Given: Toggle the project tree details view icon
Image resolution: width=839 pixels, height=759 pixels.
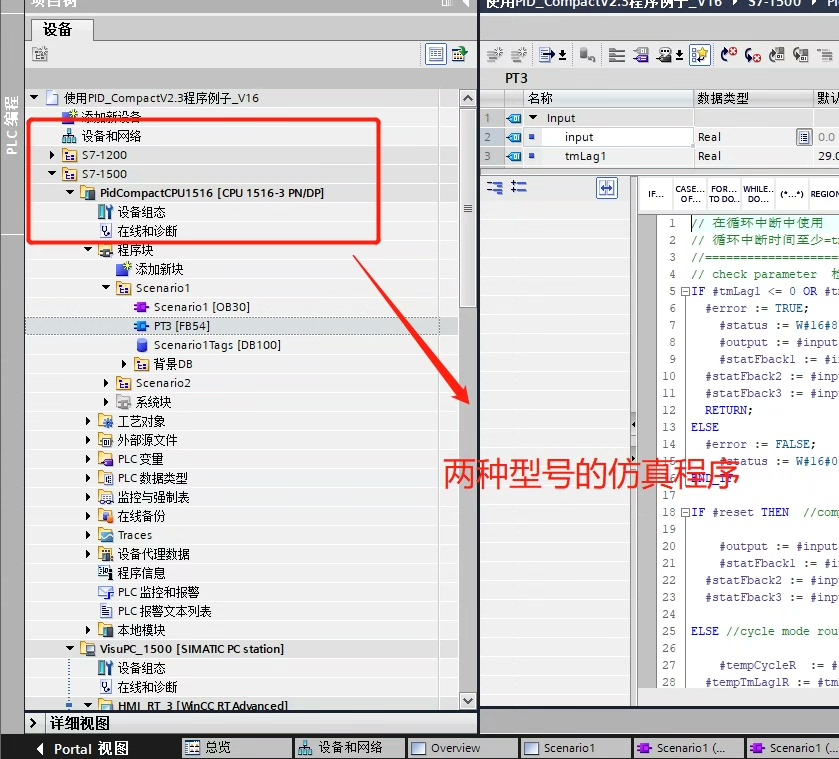Looking at the screenshot, I should (x=436, y=54).
